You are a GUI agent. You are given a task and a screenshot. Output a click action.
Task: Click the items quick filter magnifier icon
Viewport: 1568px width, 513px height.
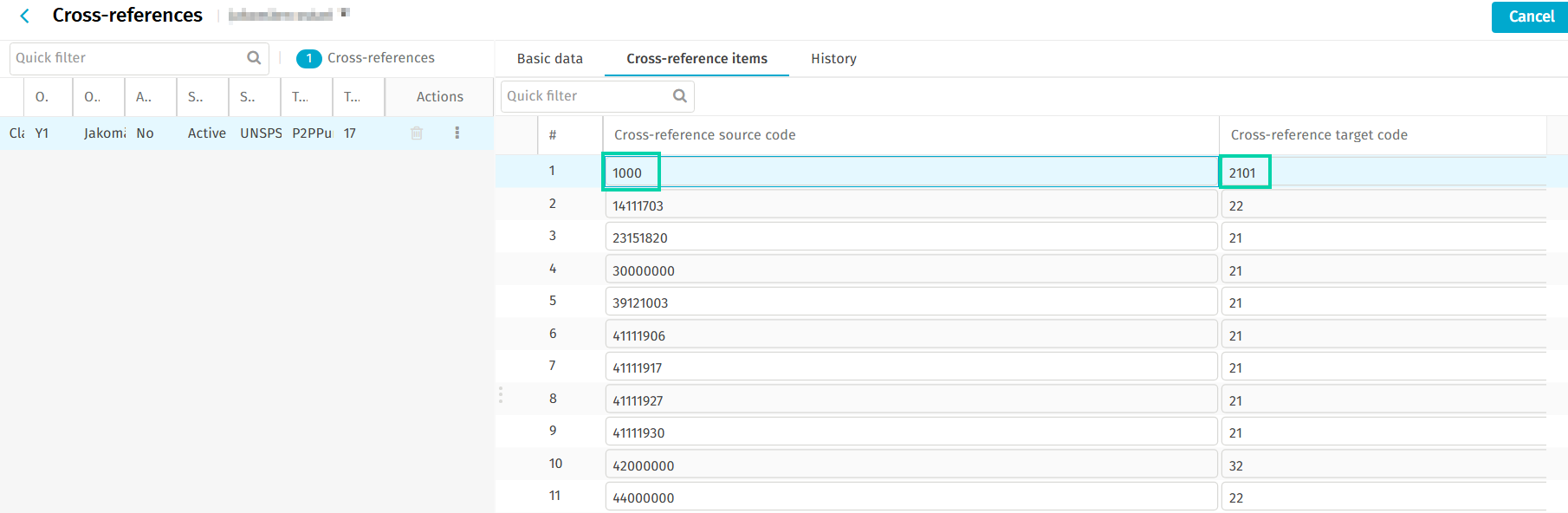click(x=680, y=96)
